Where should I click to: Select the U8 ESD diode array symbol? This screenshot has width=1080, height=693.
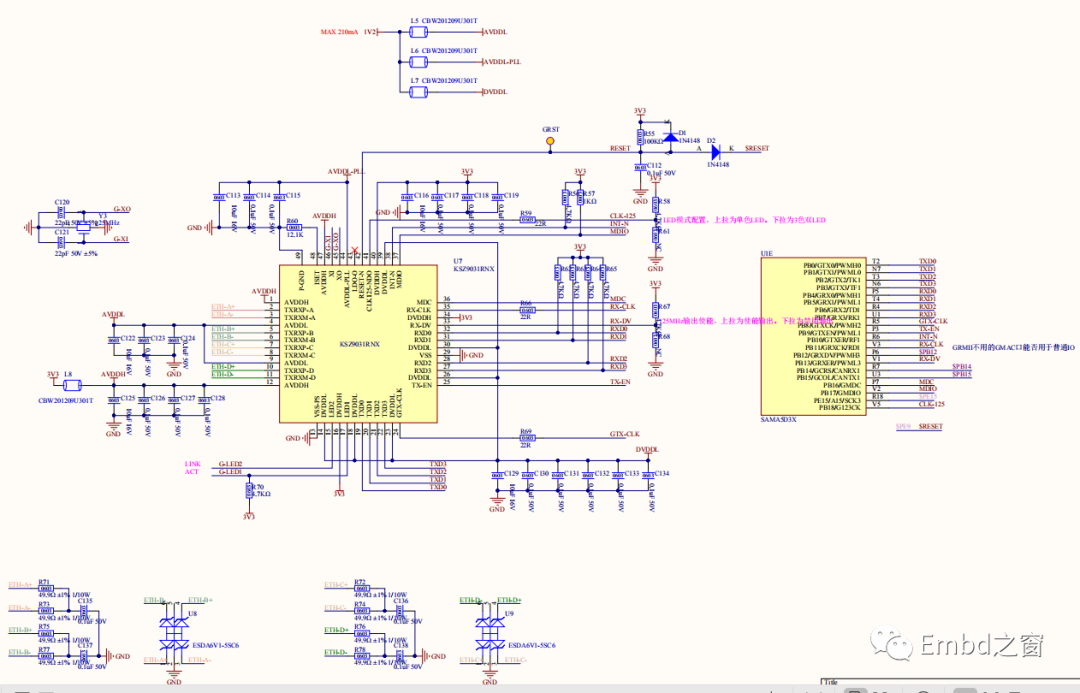[174, 633]
